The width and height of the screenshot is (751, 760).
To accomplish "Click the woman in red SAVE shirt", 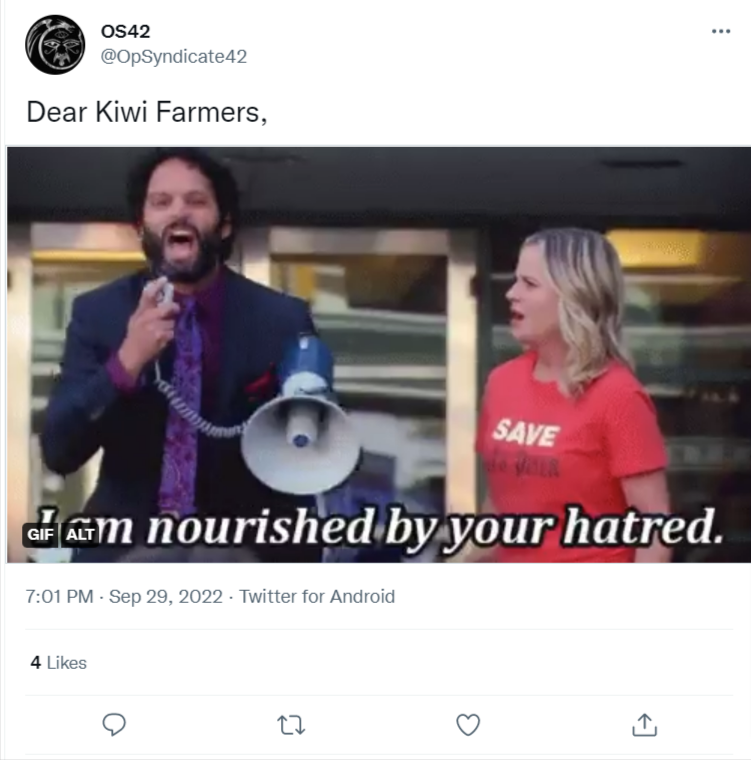I will point(574,395).
